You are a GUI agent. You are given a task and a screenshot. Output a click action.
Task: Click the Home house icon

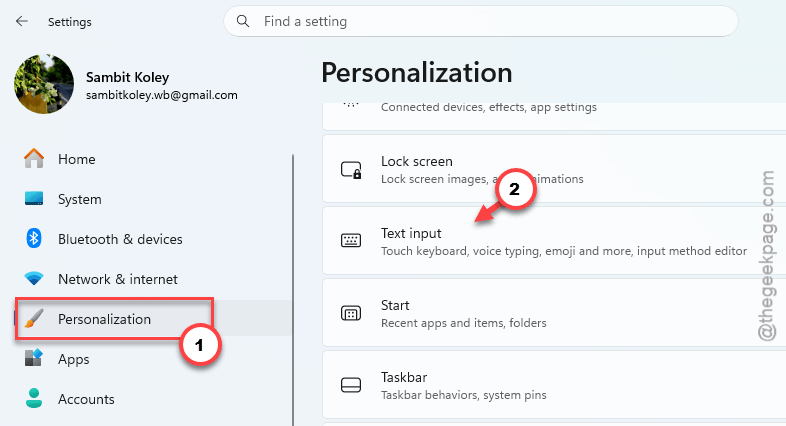[34, 159]
